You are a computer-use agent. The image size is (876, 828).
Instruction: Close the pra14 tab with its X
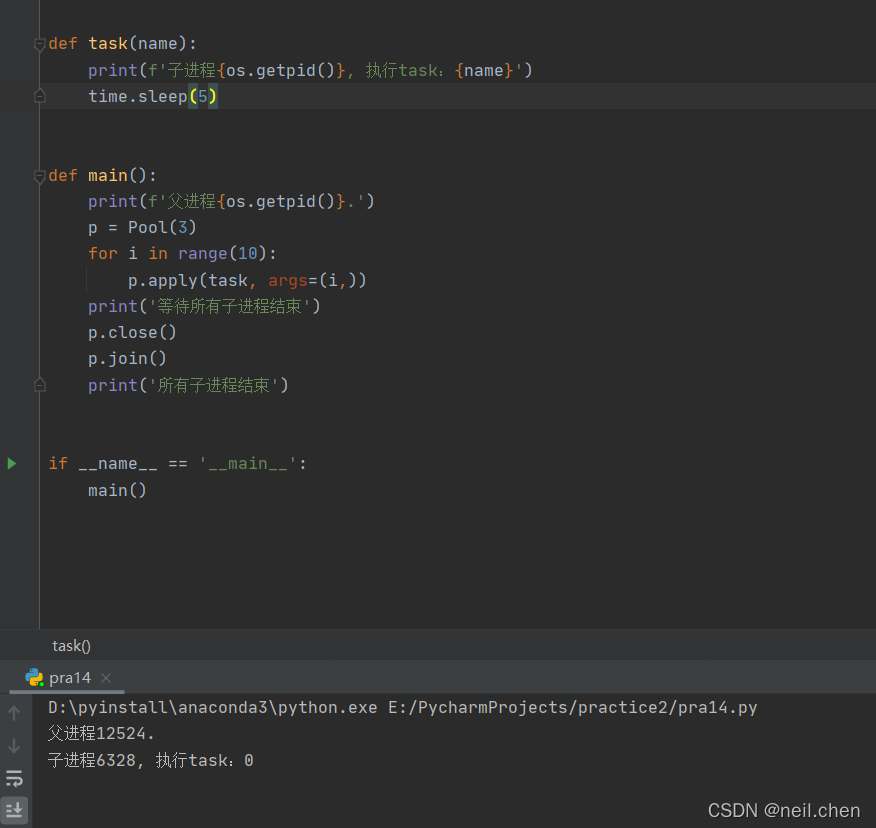point(106,677)
